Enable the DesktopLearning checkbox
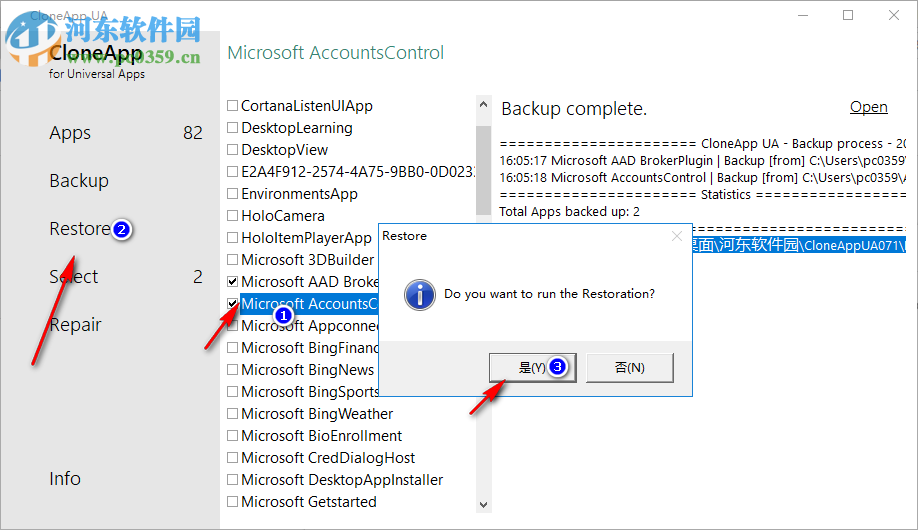 pos(233,128)
